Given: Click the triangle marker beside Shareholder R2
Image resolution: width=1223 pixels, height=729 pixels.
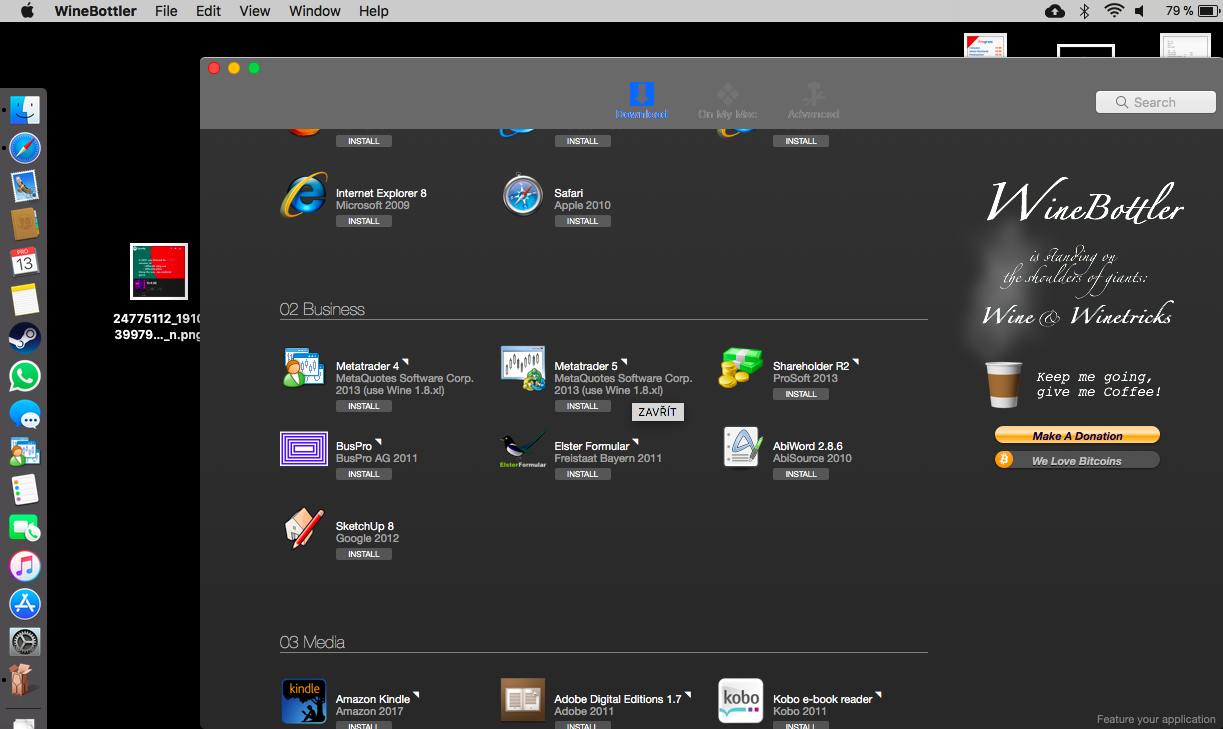Looking at the screenshot, I should tap(856, 362).
